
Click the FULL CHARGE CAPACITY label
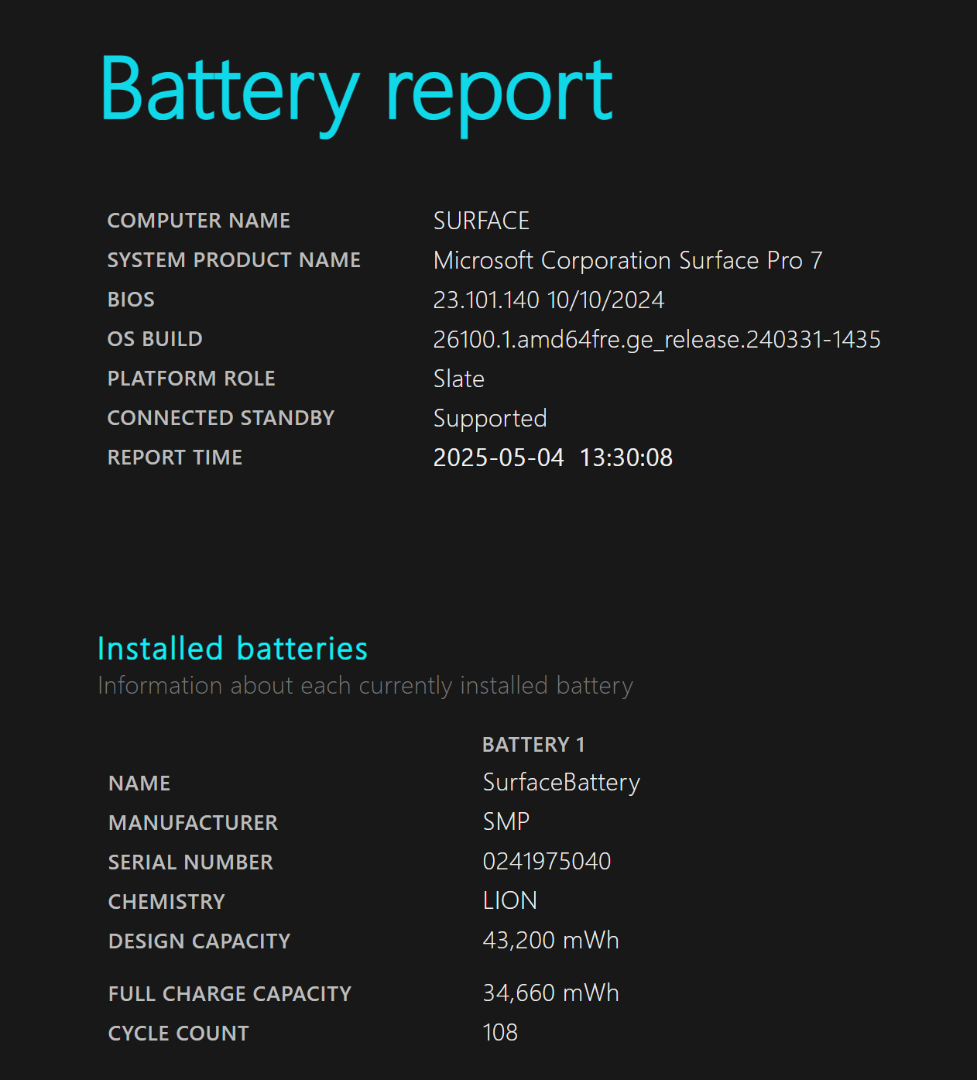point(230,993)
